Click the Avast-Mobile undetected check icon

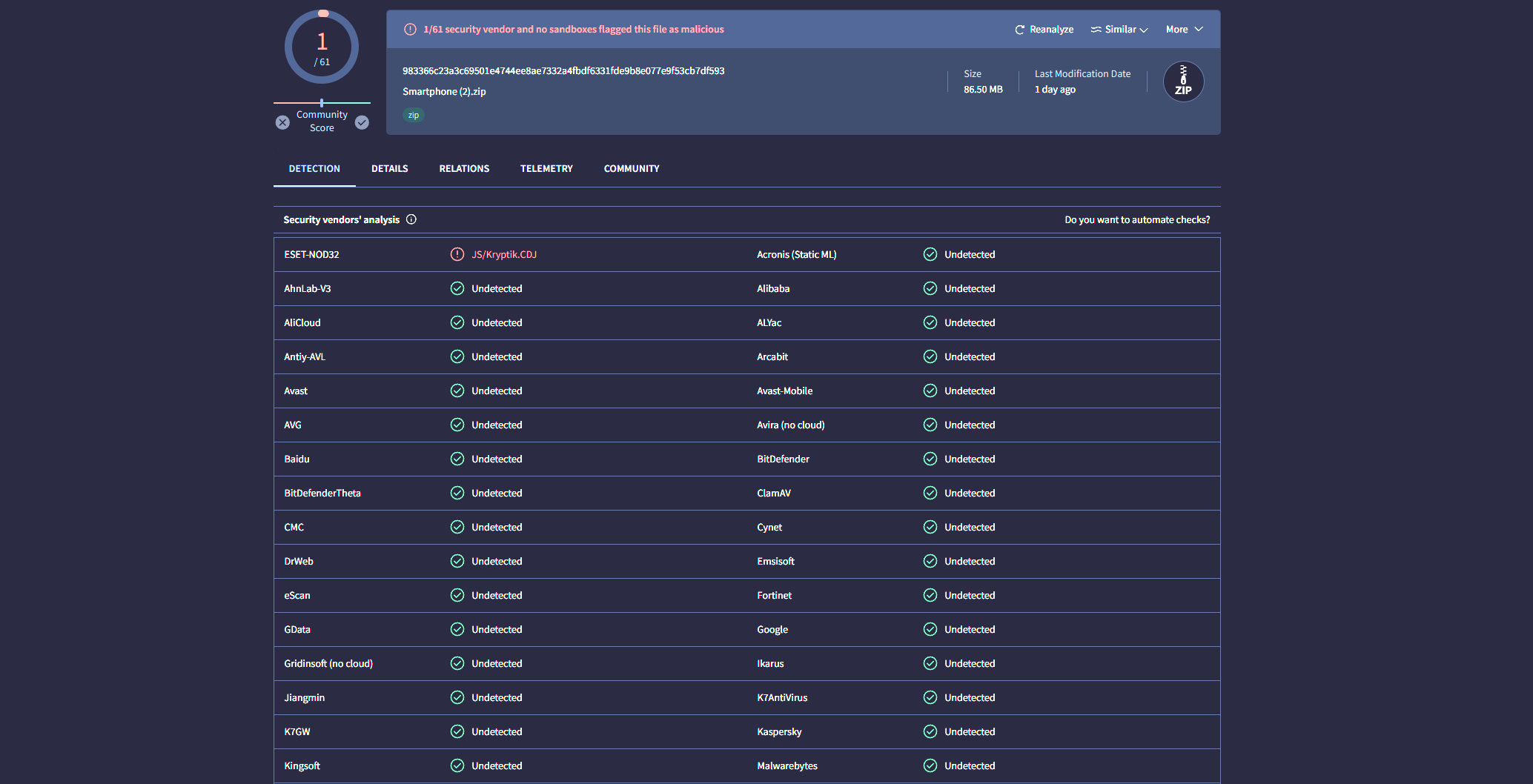coord(930,391)
